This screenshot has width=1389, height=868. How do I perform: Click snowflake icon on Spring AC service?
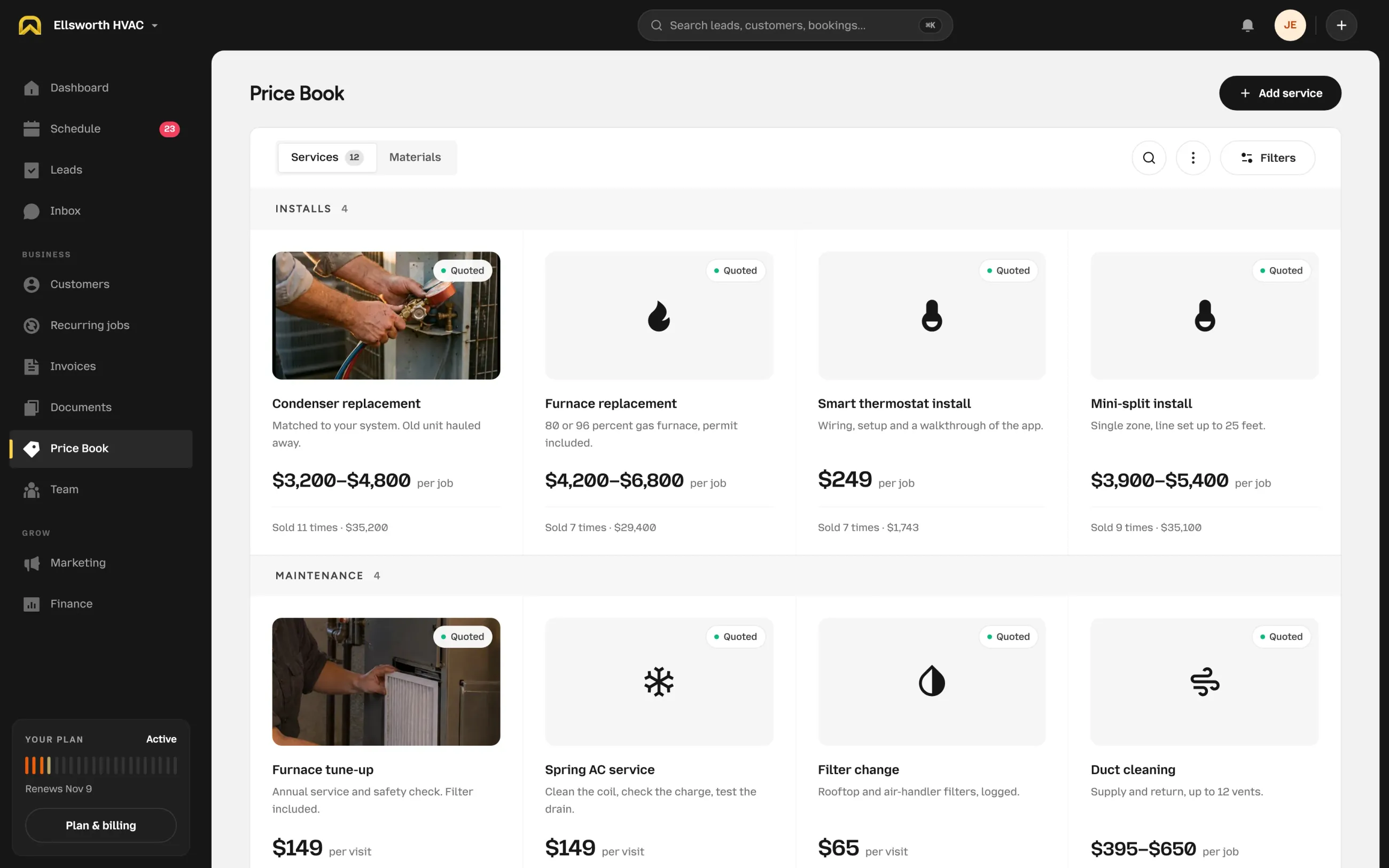pos(659,682)
